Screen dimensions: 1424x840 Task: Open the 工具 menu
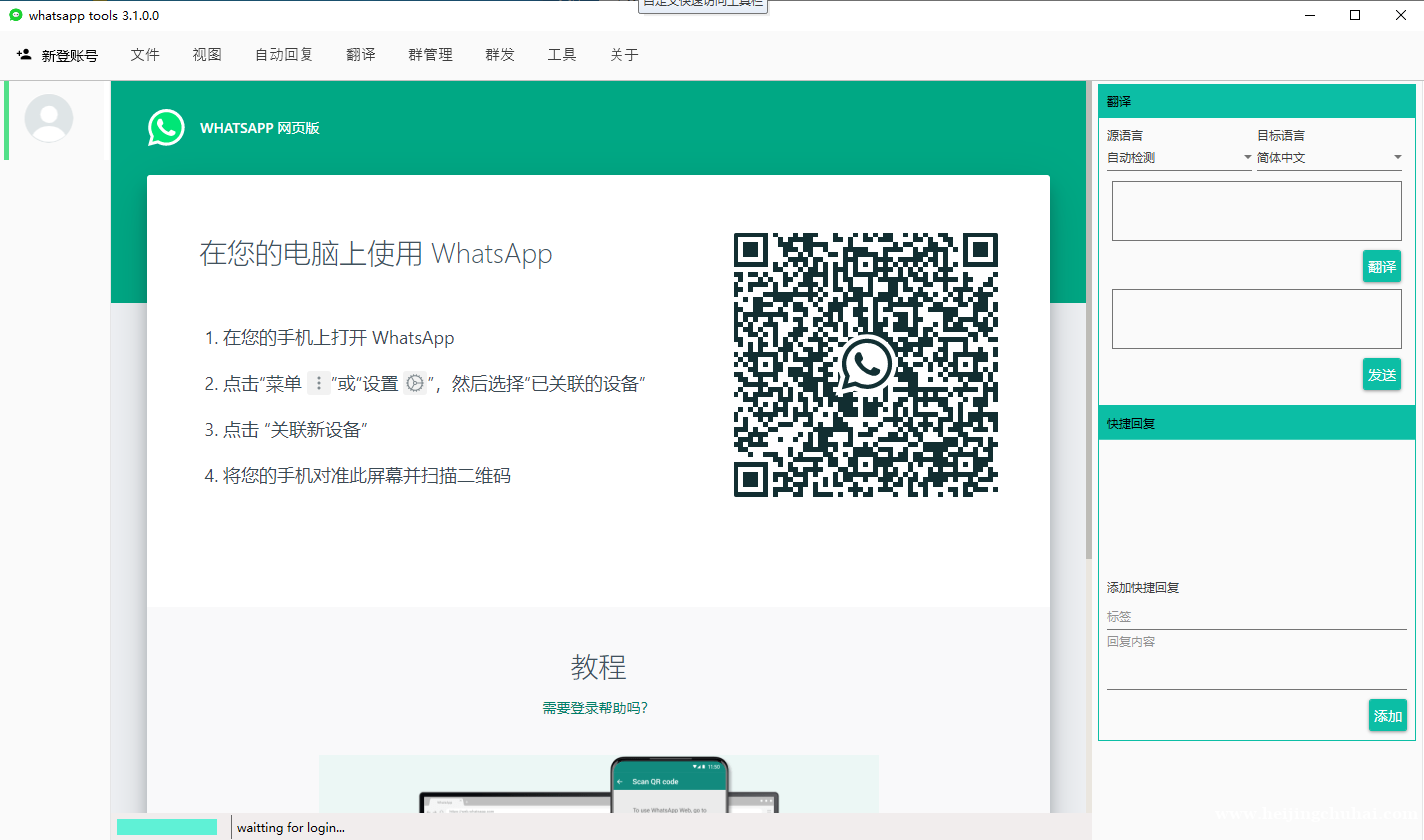(562, 55)
